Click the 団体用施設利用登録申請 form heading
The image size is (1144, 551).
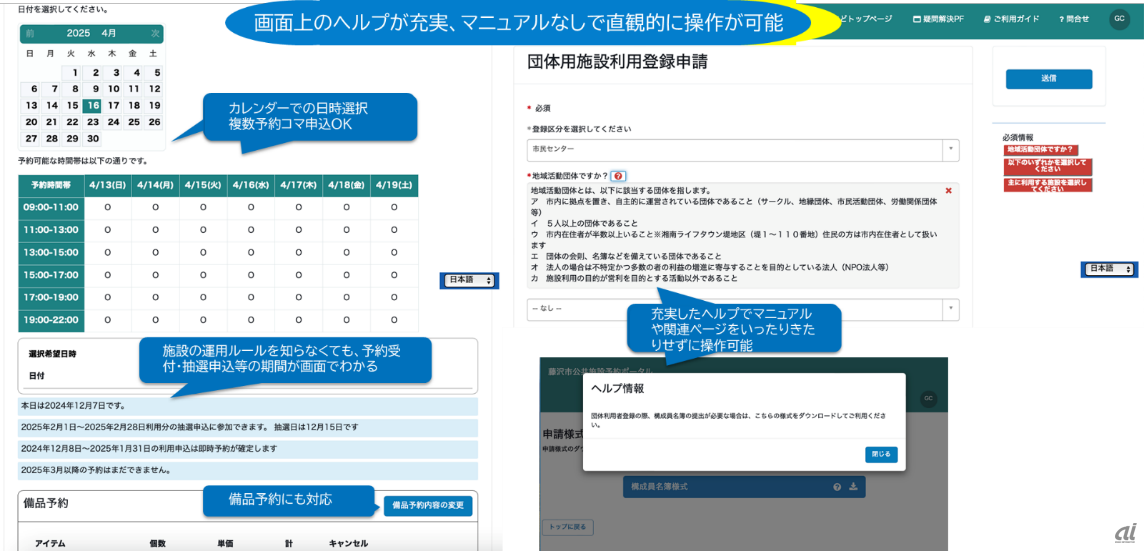617,62
